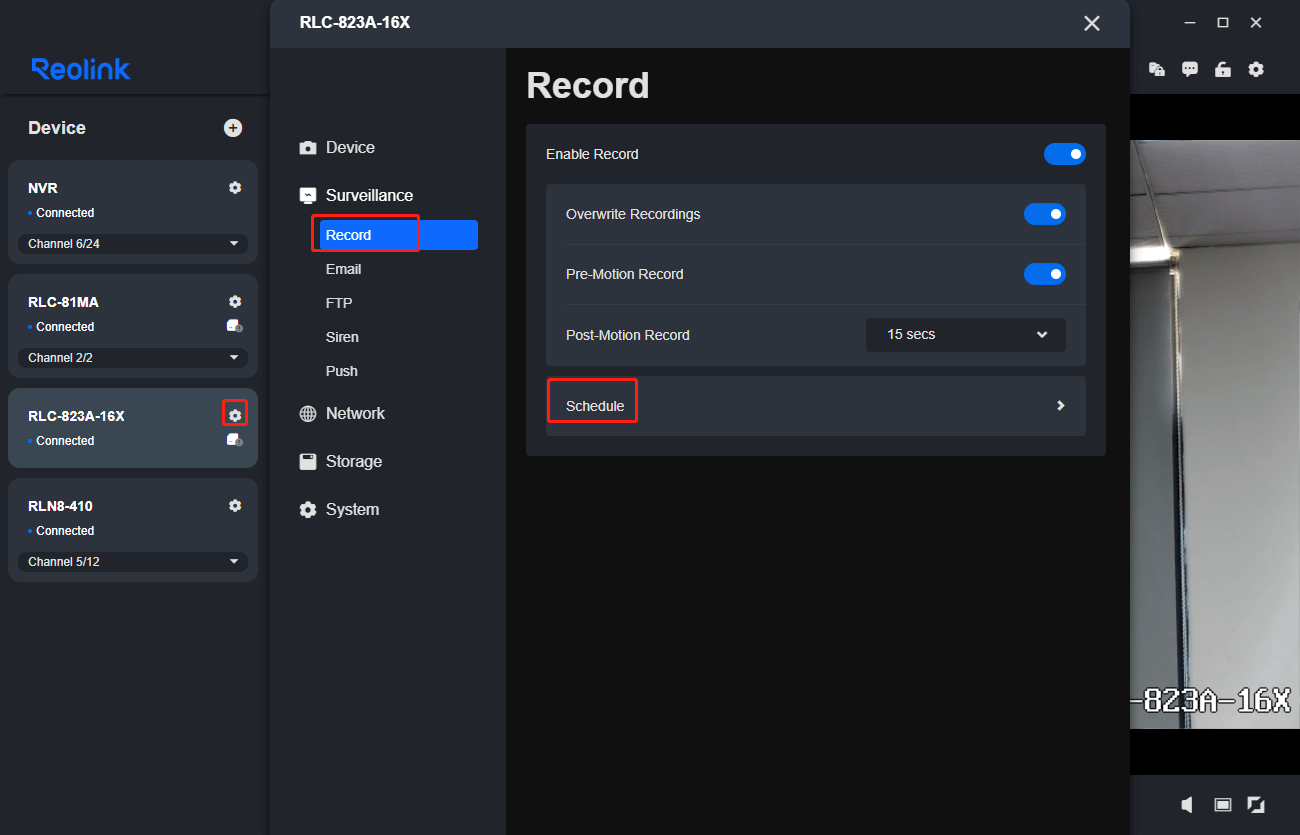The width and height of the screenshot is (1300, 835).
Task: Add a new device with plus icon
Action: click(233, 128)
